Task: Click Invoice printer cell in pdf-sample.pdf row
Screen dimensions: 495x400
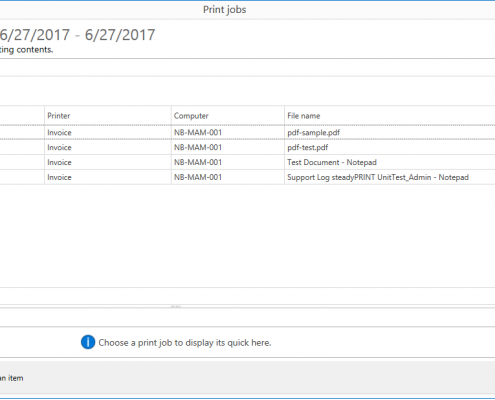Action: (108, 132)
